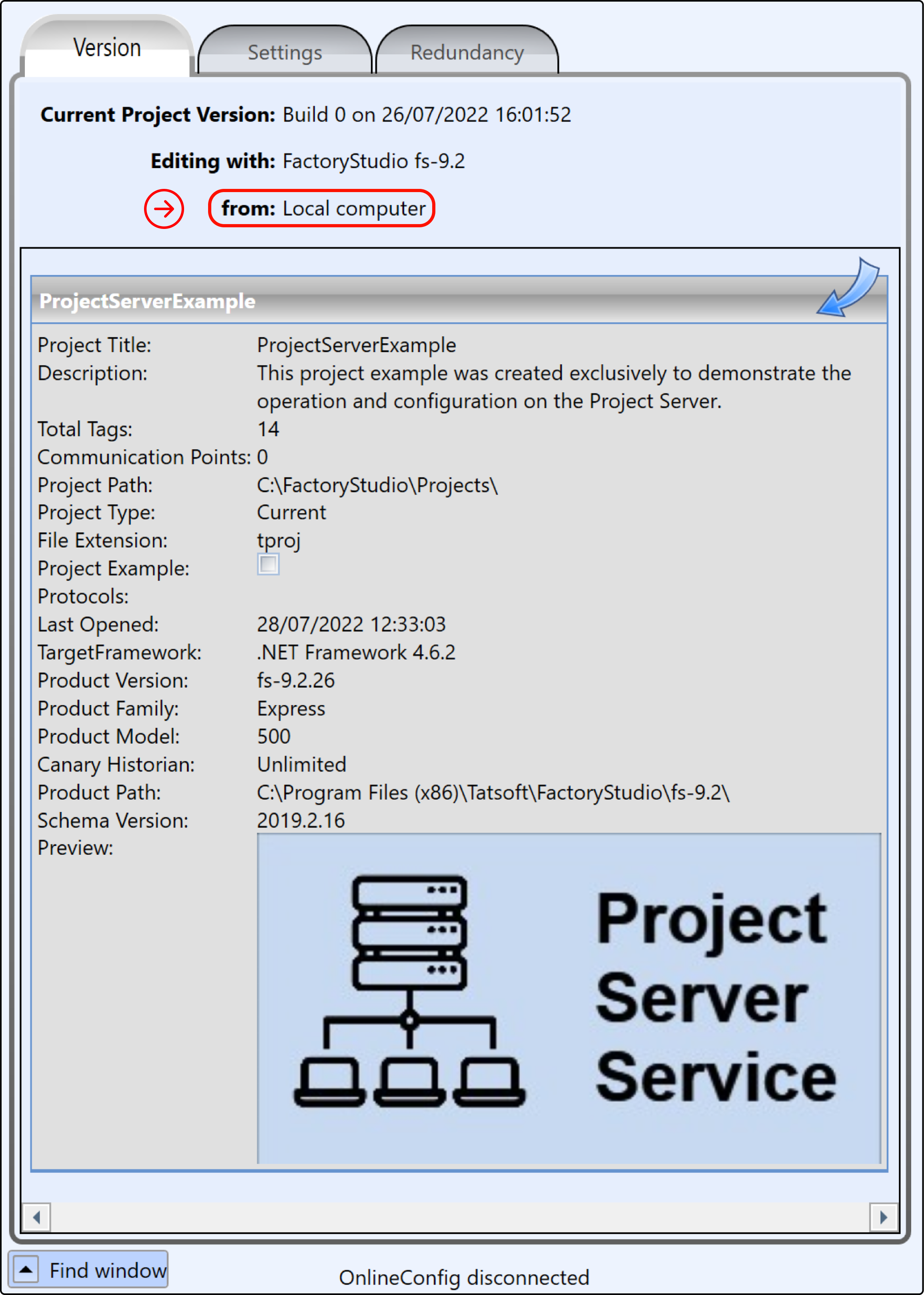Click the Communication Points value '0'
The height and width of the screenshot is (1295, 924).
[x=262, y=457]
